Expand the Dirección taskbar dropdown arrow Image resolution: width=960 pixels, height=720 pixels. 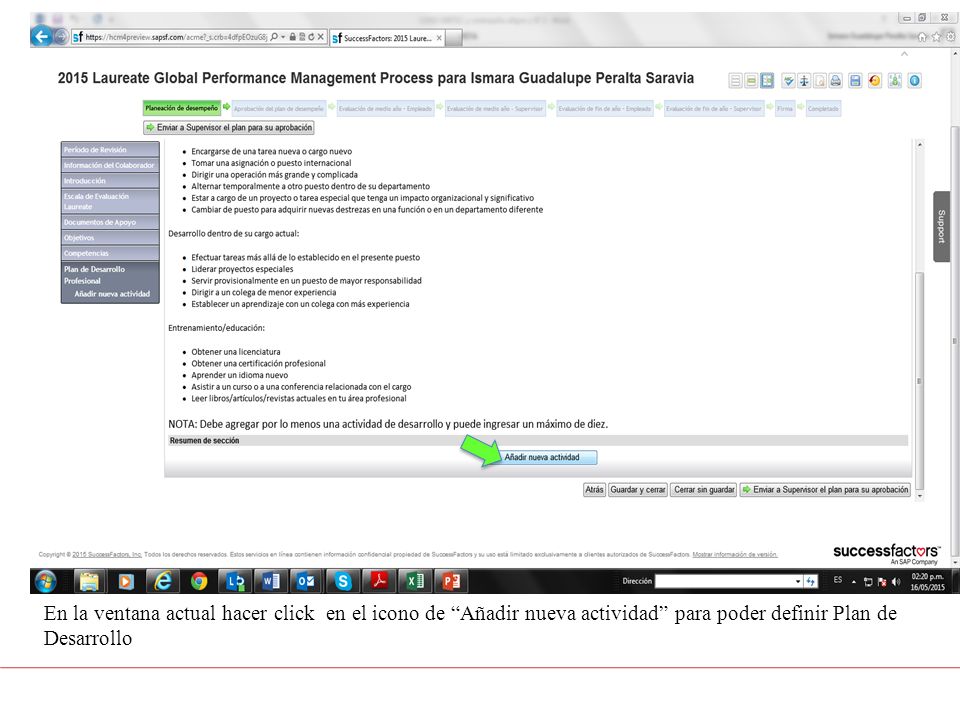(798, 581)
